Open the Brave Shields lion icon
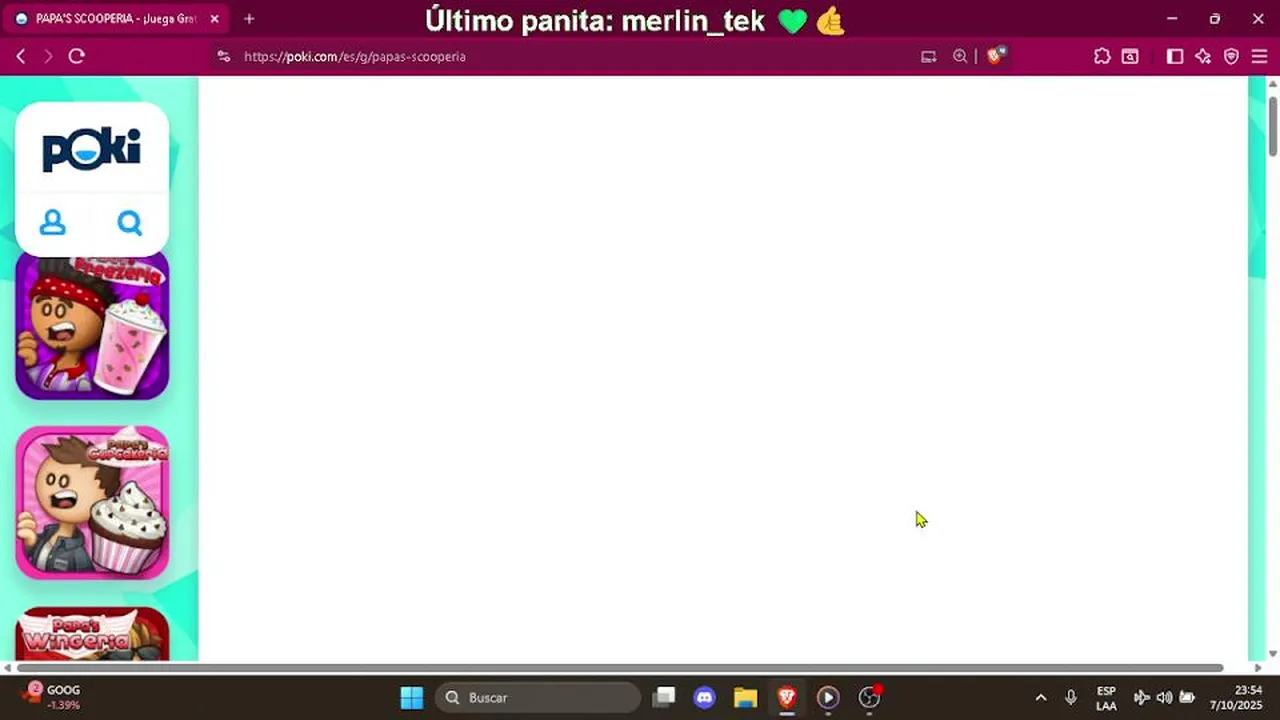Screen dimensions: 1280x720 coord(995,56)
